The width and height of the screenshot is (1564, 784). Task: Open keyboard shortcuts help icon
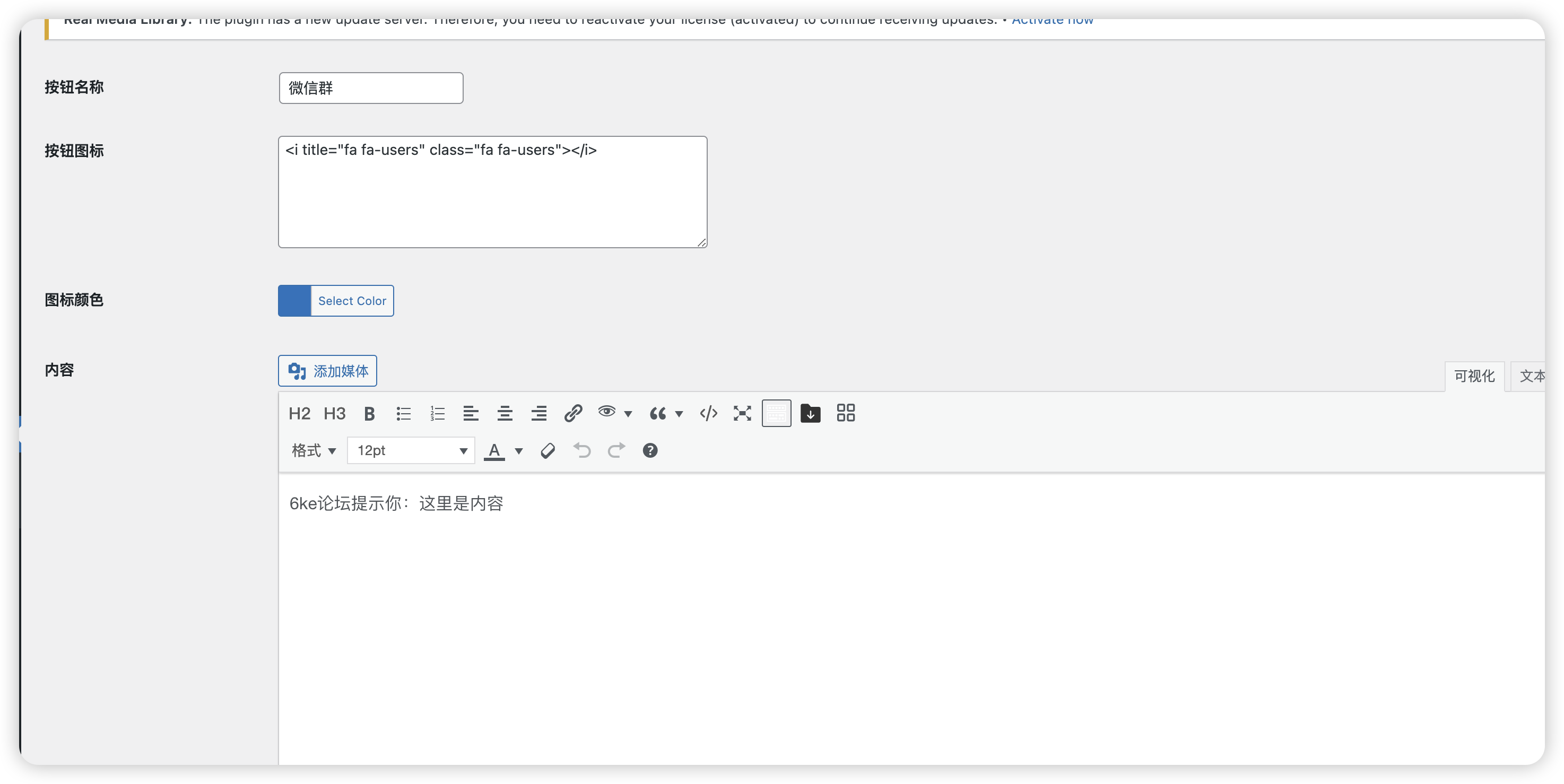650,450
